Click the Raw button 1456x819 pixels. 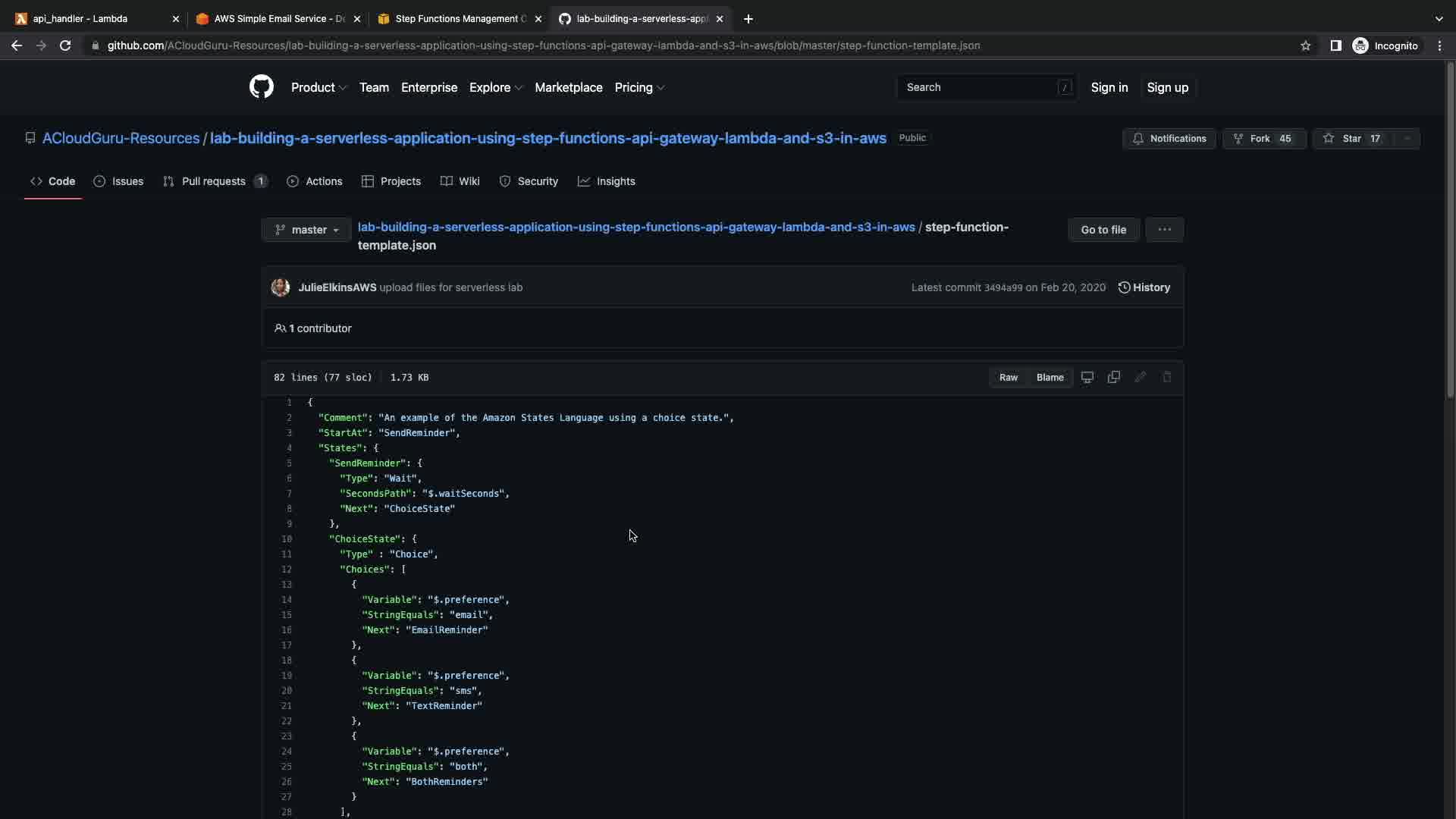tap(1008, 378)
